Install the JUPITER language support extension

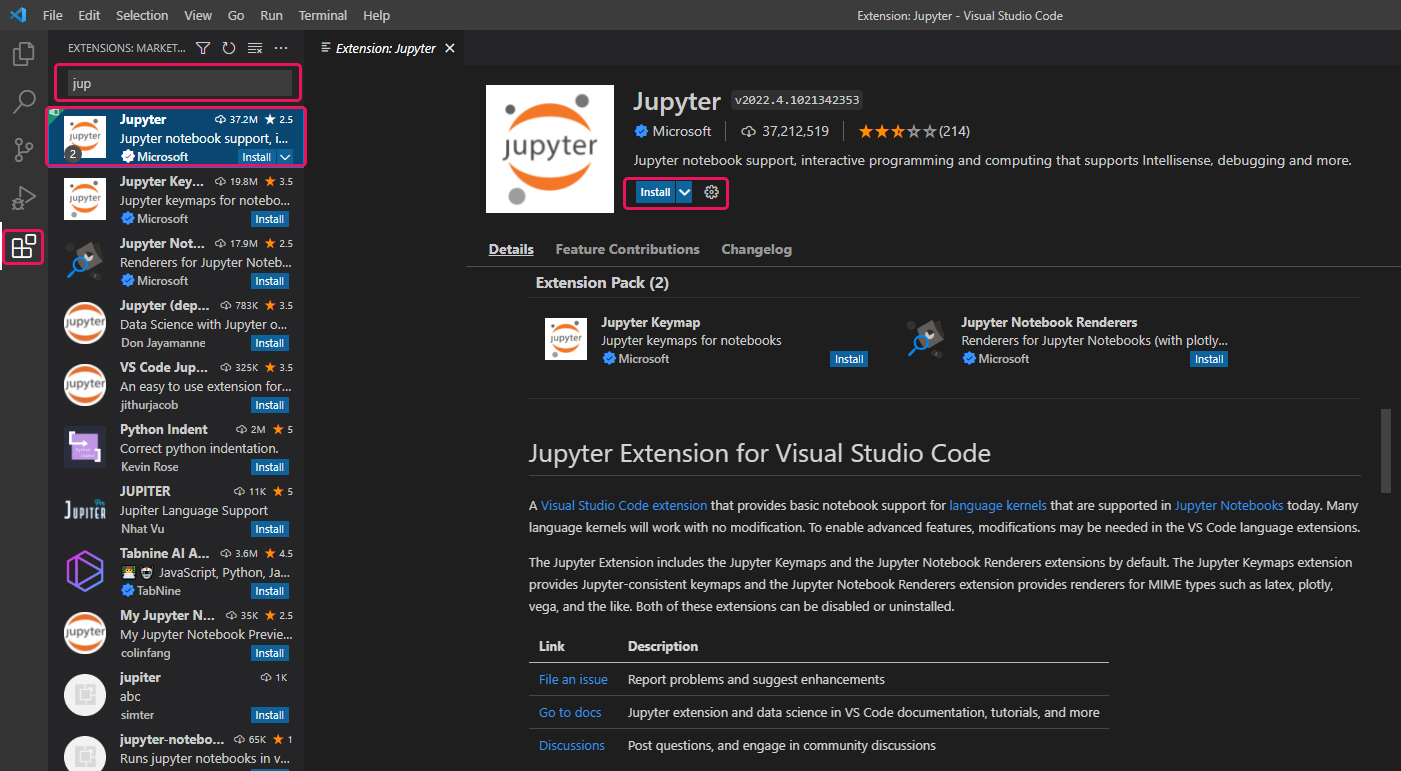click(x=270, y=529)
